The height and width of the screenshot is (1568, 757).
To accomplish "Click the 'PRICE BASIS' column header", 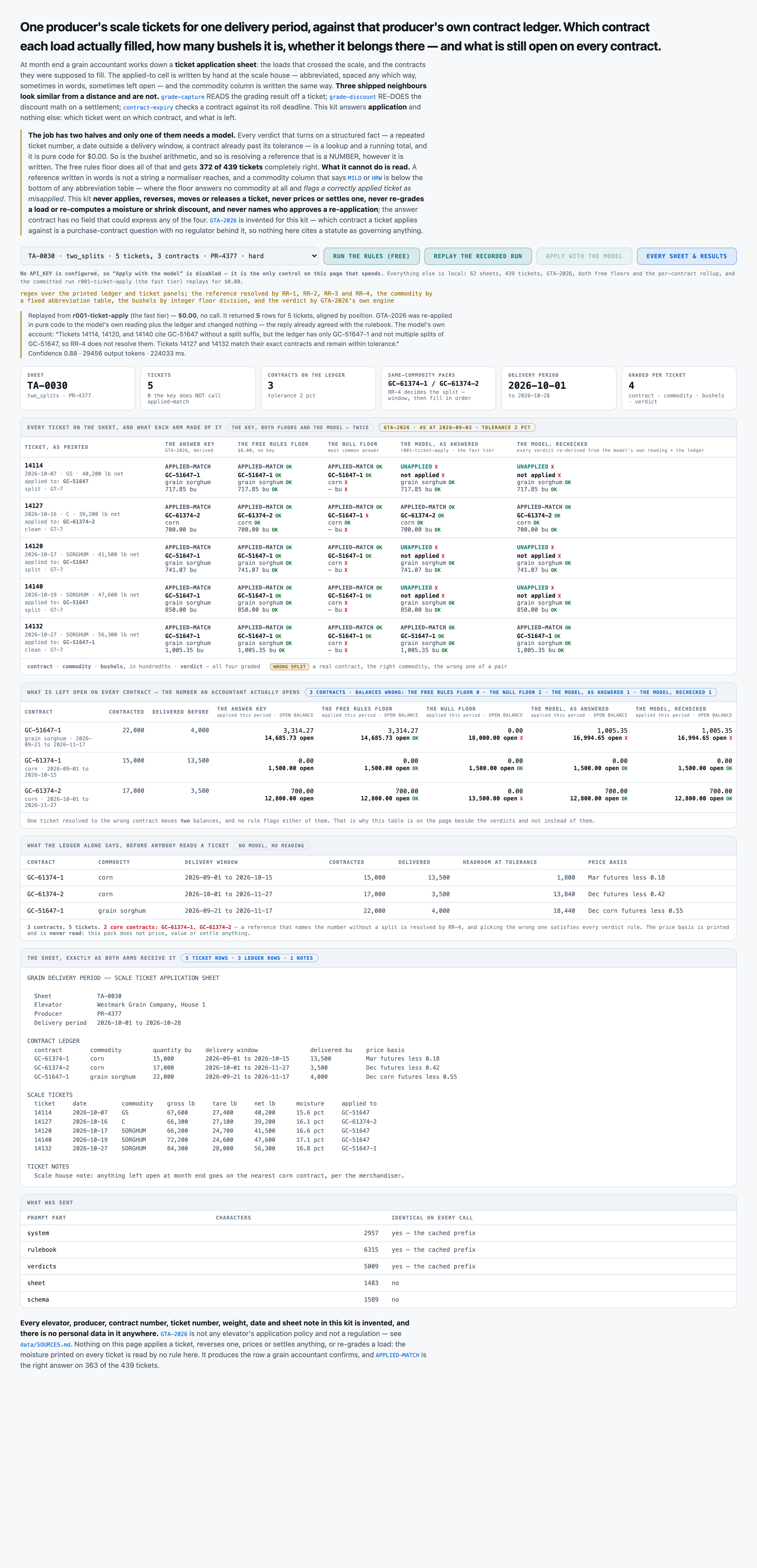I will click(607, 862).
